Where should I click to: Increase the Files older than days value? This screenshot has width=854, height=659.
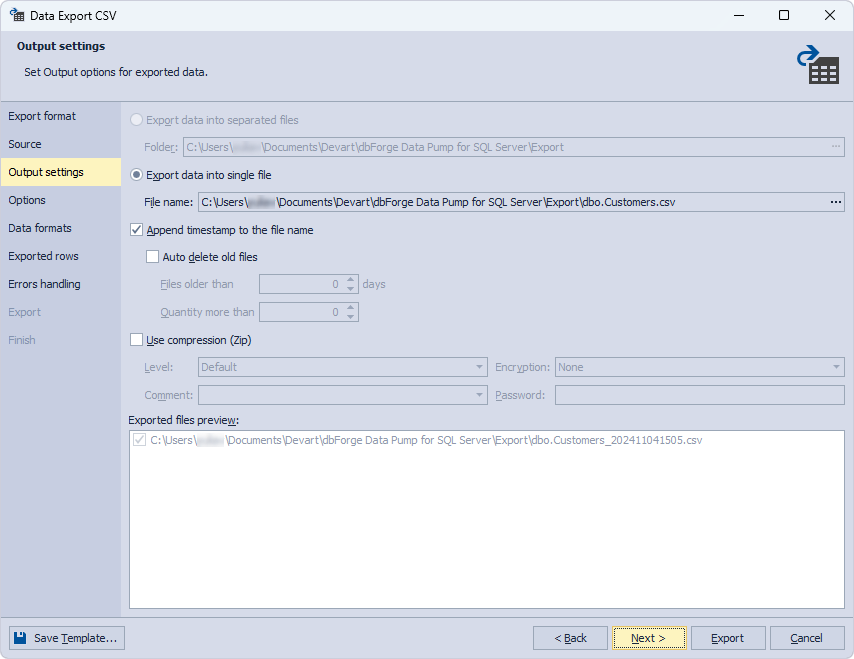[x=351, y=280]
